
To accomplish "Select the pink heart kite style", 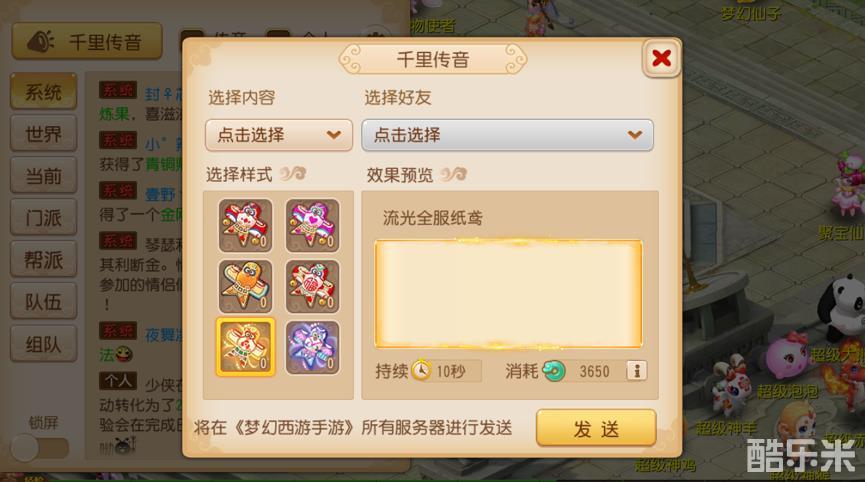I will pos(312,226).
